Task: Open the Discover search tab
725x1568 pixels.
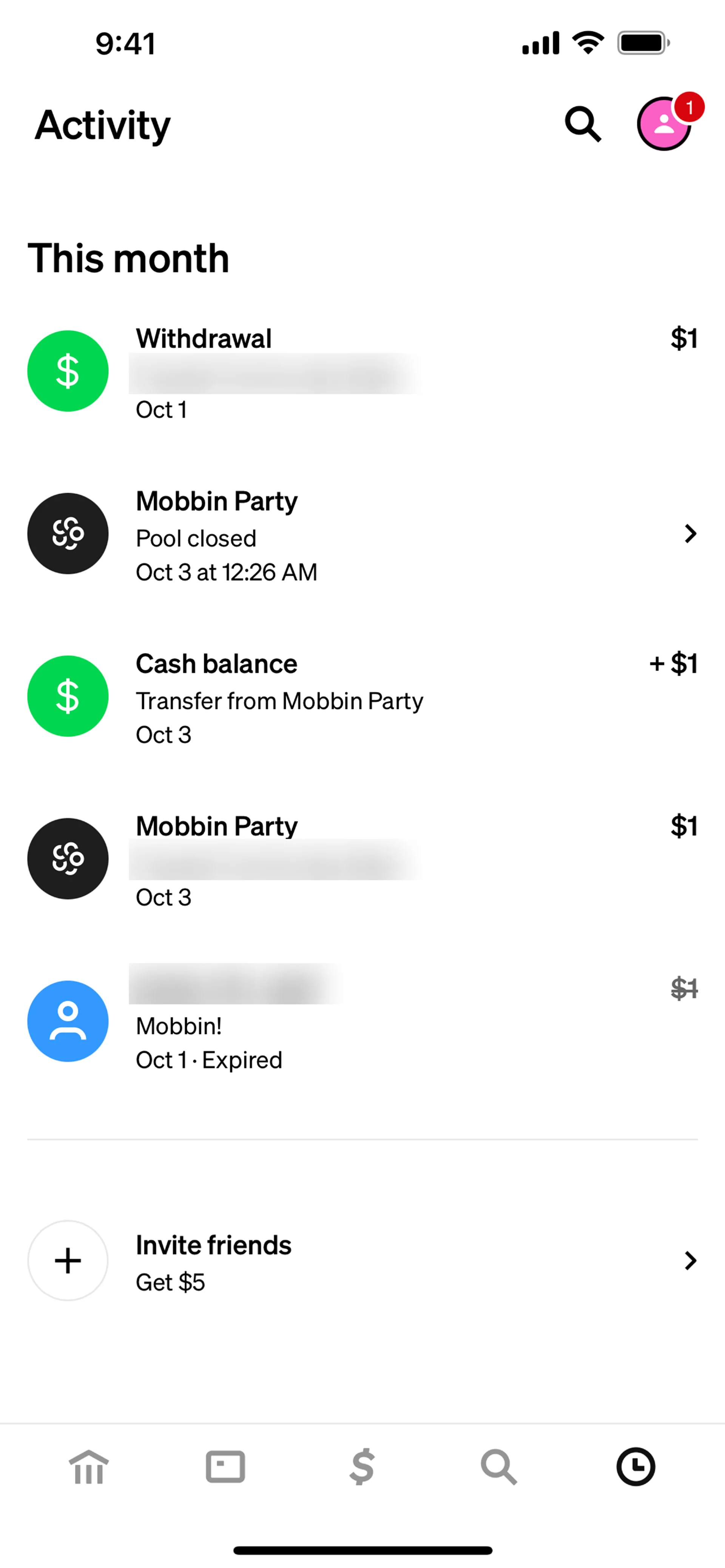Action: pos(498,1467)
